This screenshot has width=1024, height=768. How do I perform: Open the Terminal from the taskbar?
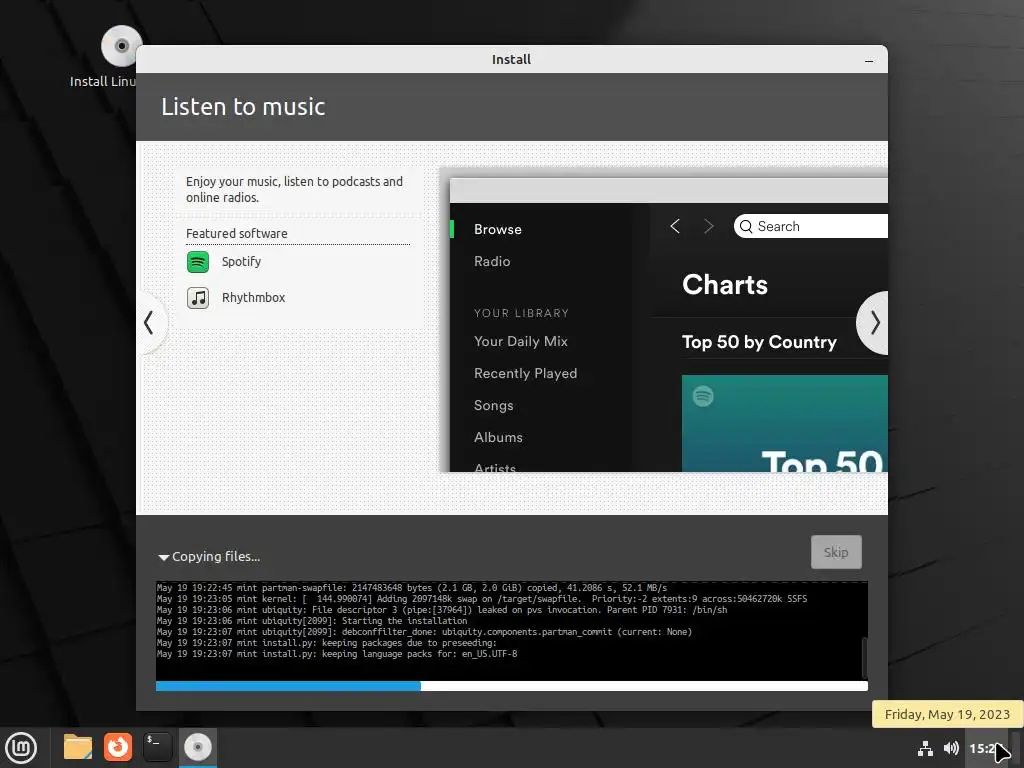click(157, 747)
